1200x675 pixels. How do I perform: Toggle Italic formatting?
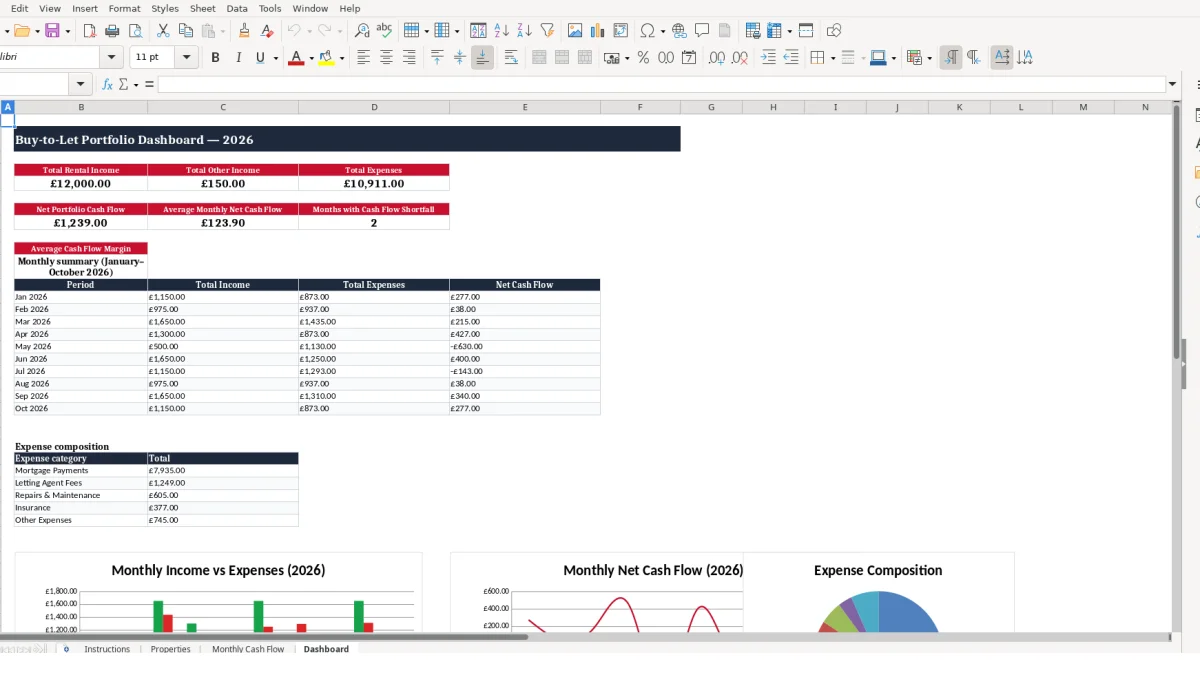coord(238,58)
